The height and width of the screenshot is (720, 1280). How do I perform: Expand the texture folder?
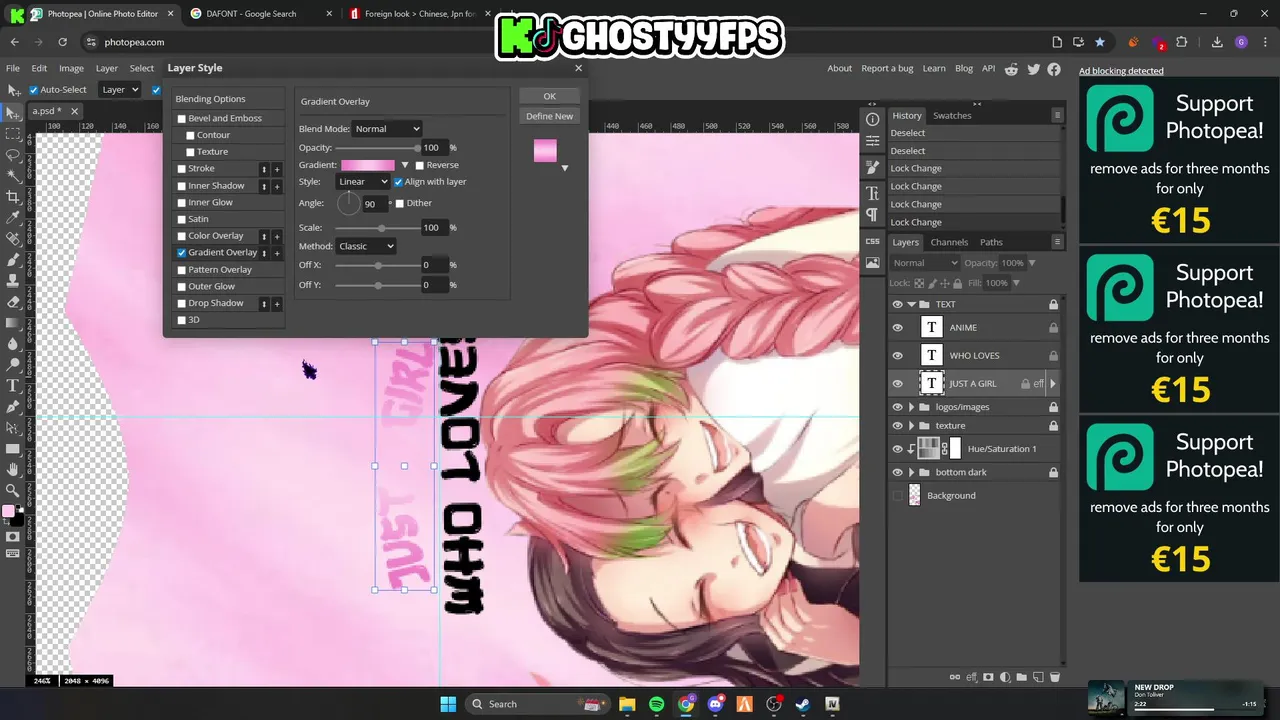[911, 426]
